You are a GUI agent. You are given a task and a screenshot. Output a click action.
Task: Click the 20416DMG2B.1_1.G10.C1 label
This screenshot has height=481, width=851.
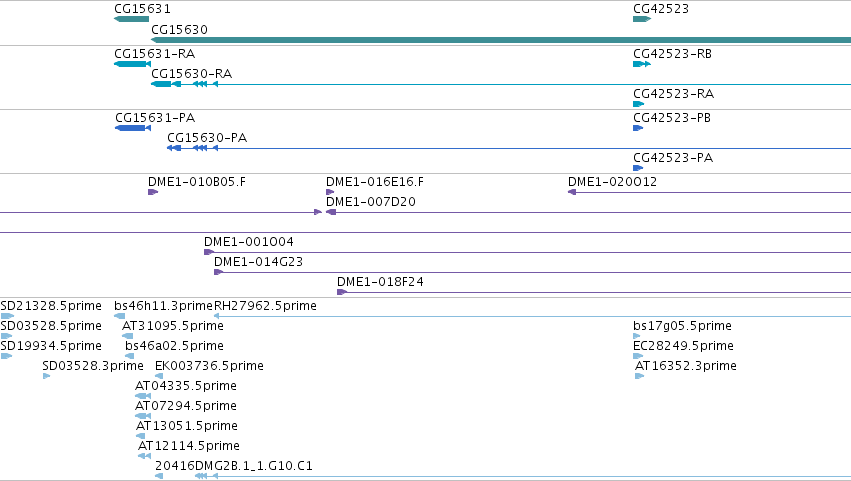click(x=234, y=466)
